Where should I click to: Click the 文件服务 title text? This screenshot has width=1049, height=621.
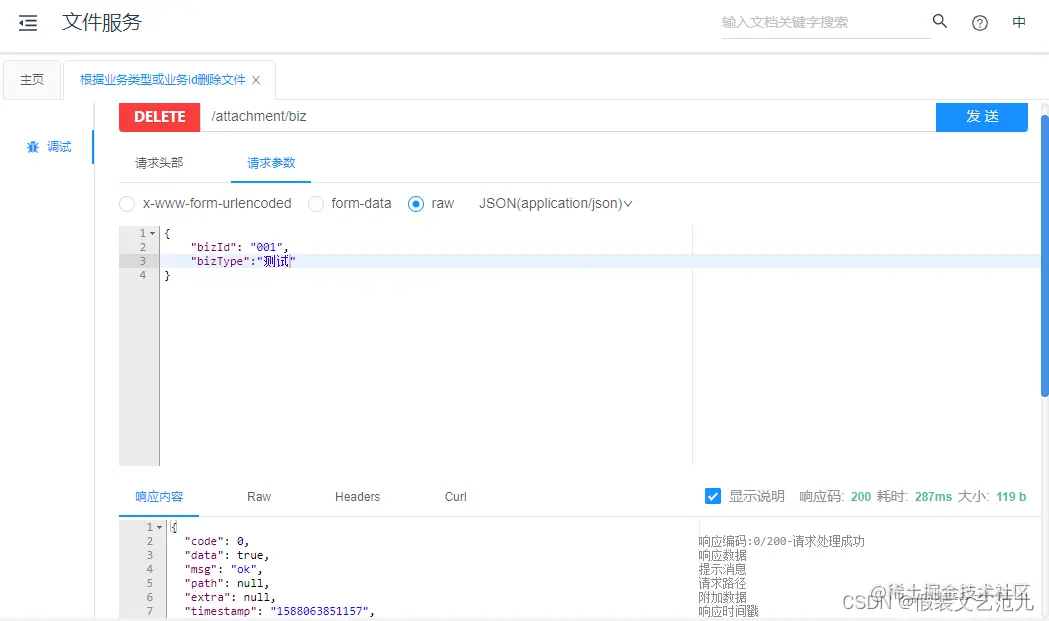[x=102, y=22]
